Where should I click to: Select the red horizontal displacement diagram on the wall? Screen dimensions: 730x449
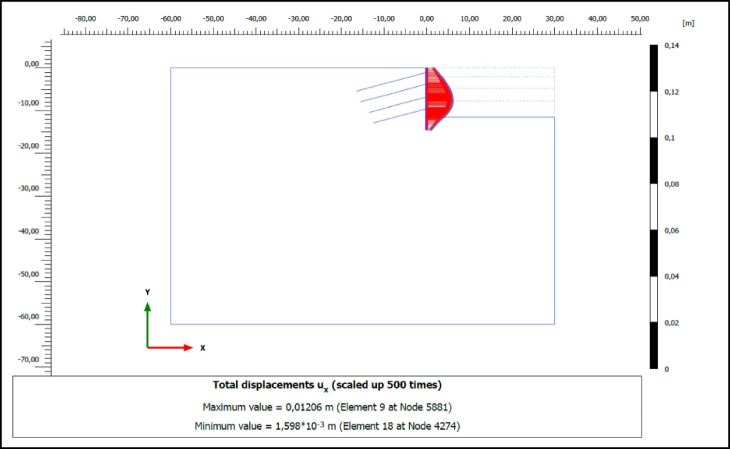pos(439,99)
